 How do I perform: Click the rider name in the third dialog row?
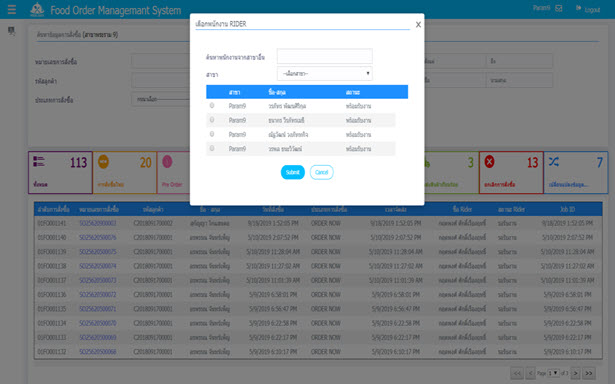pos(288,135)
